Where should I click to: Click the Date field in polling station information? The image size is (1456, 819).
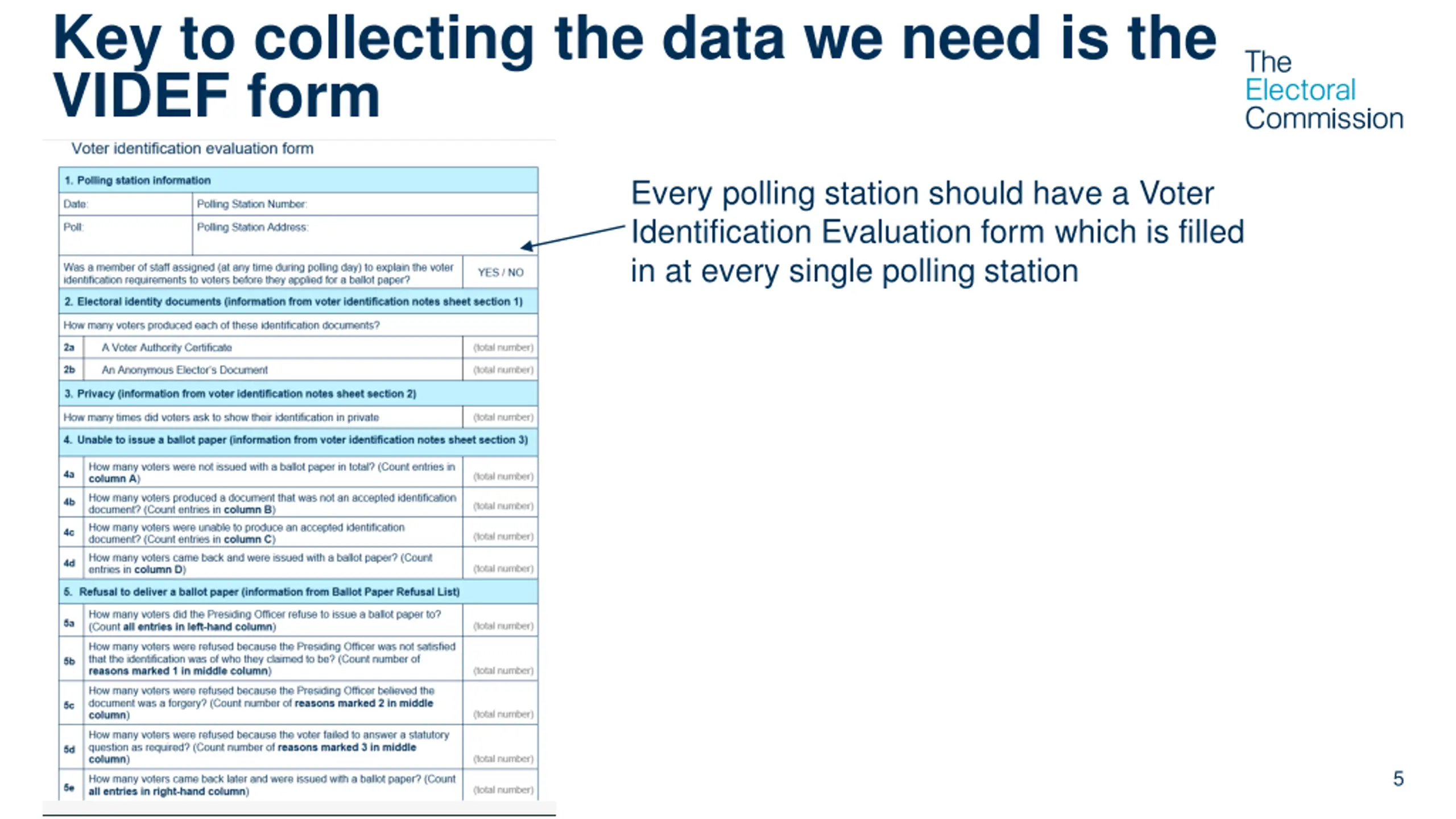coord(126,204)
